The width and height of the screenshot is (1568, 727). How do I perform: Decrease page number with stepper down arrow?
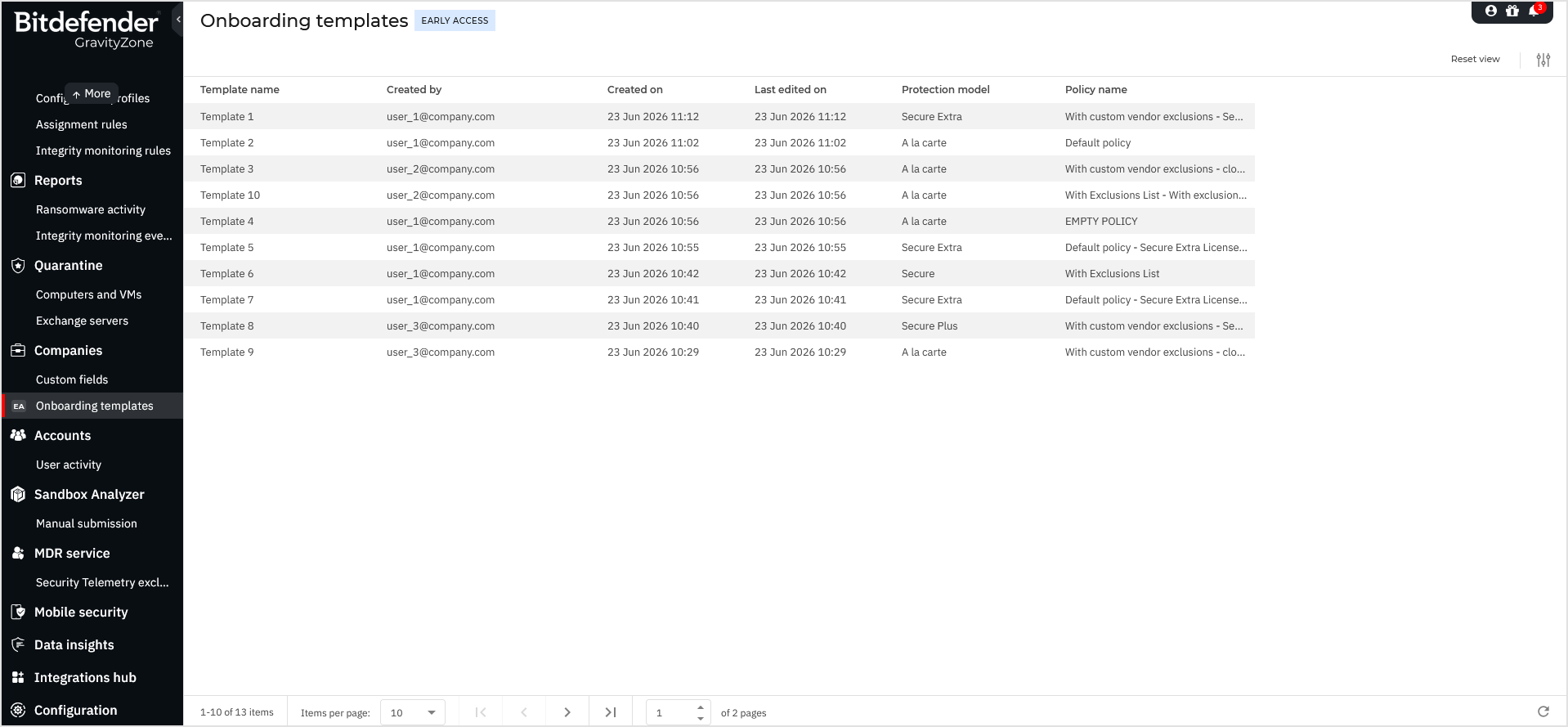701,718
